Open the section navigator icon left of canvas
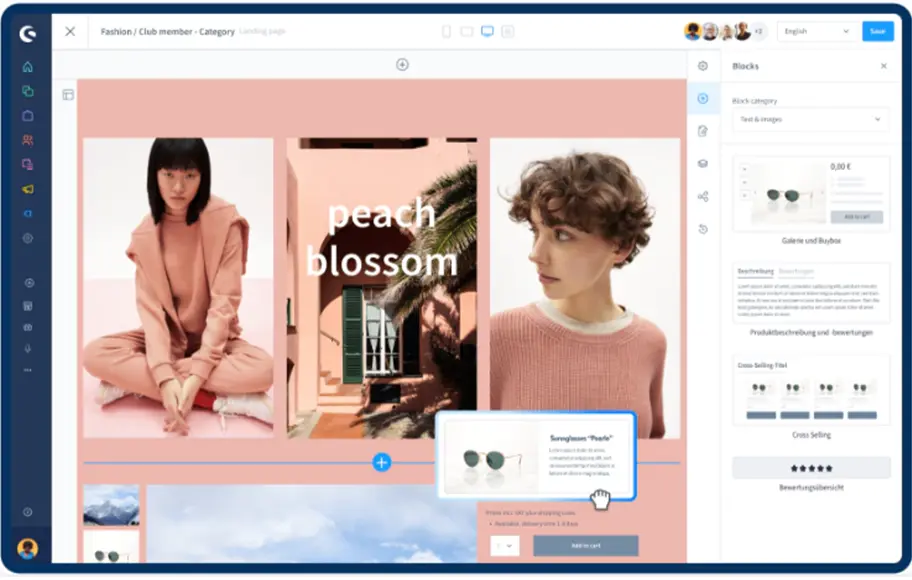The image size is (912, 580). tap(68, 95)
